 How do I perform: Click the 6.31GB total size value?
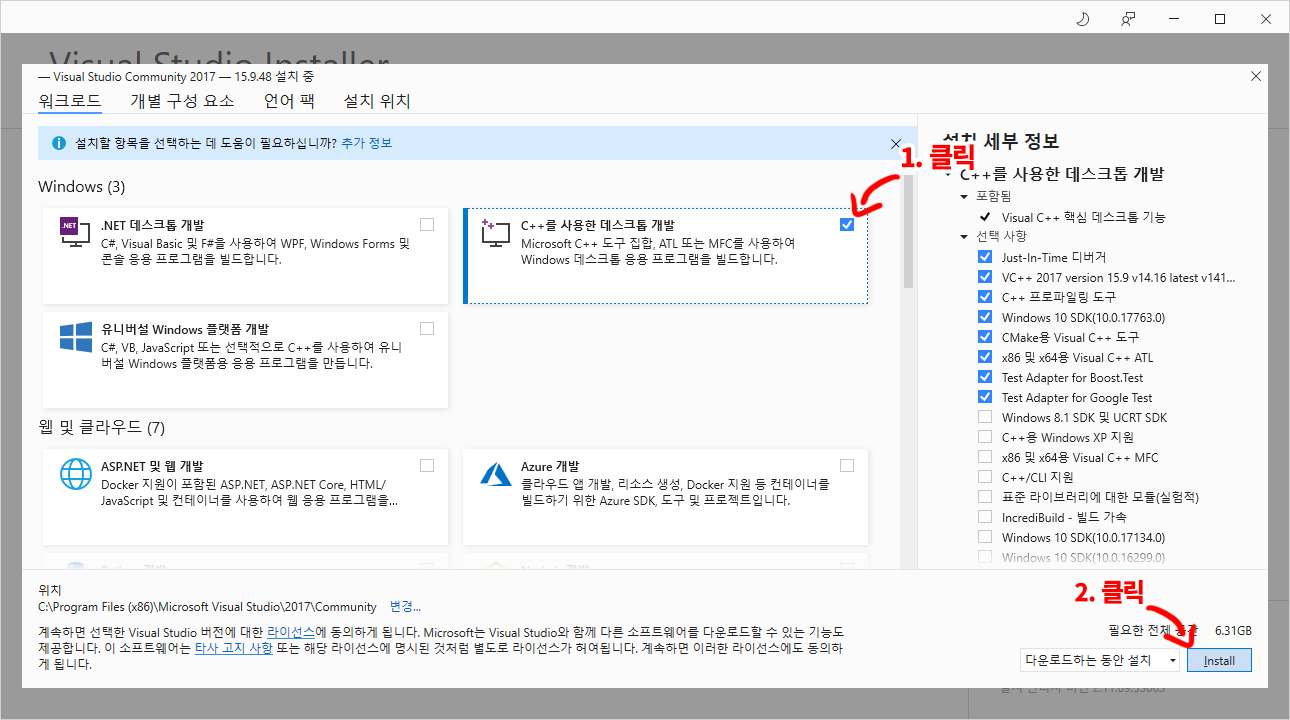[x=1233, y=631]
